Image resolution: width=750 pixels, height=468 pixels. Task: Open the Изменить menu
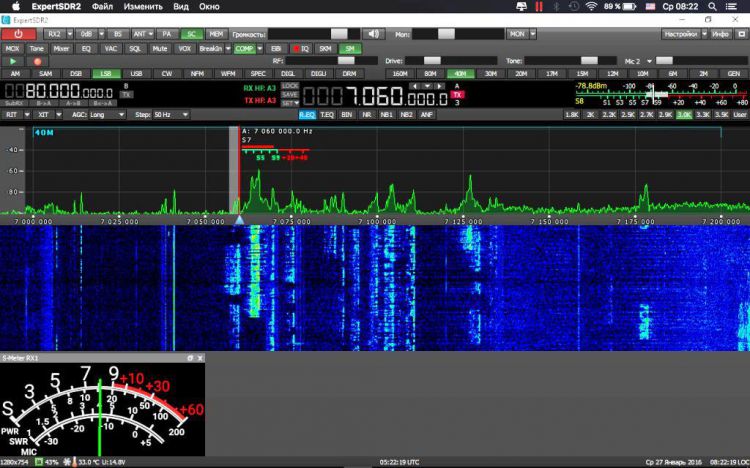tap(143, 6)
